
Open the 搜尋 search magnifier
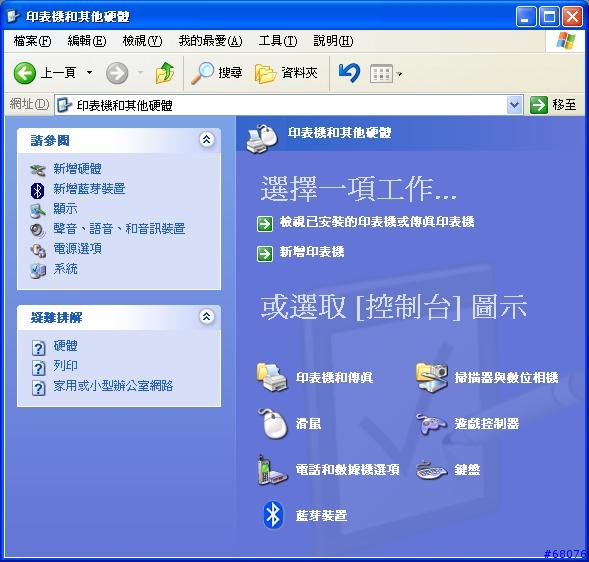click(216, 73)
